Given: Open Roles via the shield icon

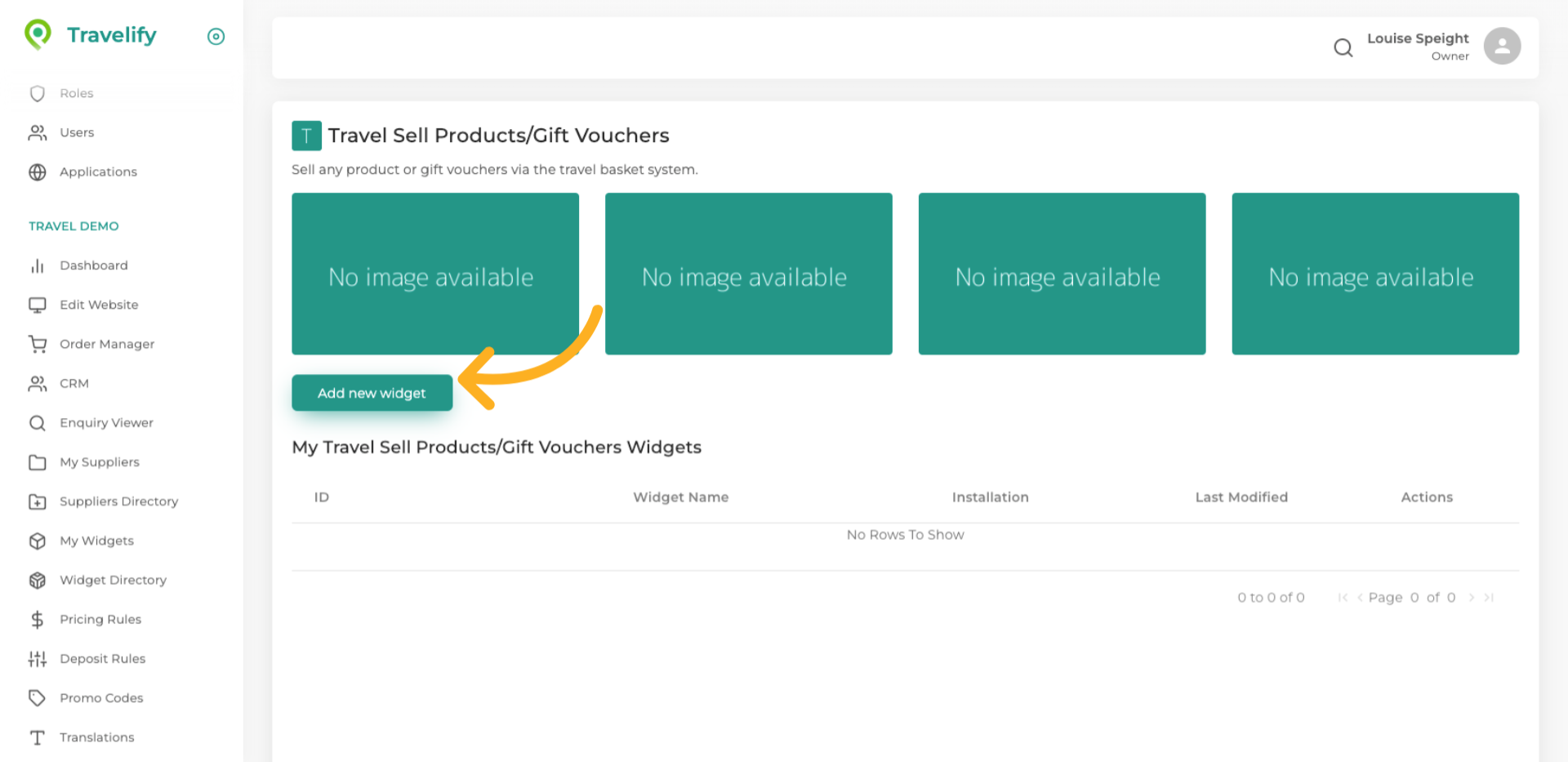Looking at the screenshot, I should [x=38, y=94].
